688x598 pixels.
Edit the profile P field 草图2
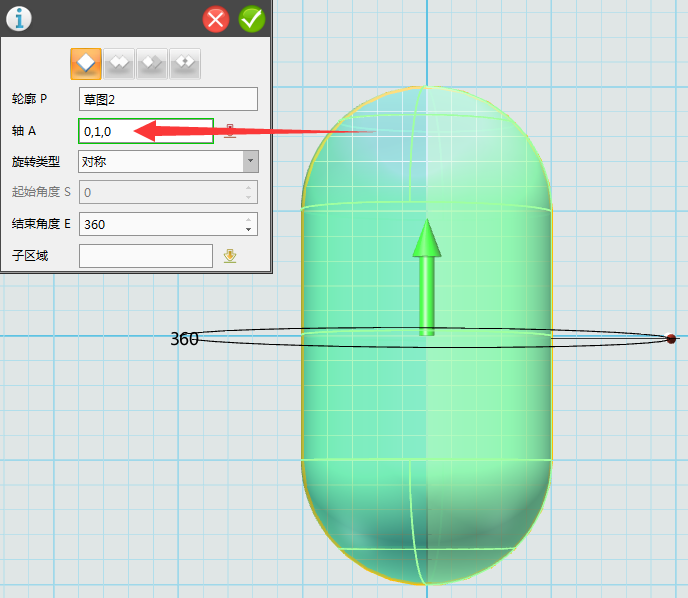[168, 99]
